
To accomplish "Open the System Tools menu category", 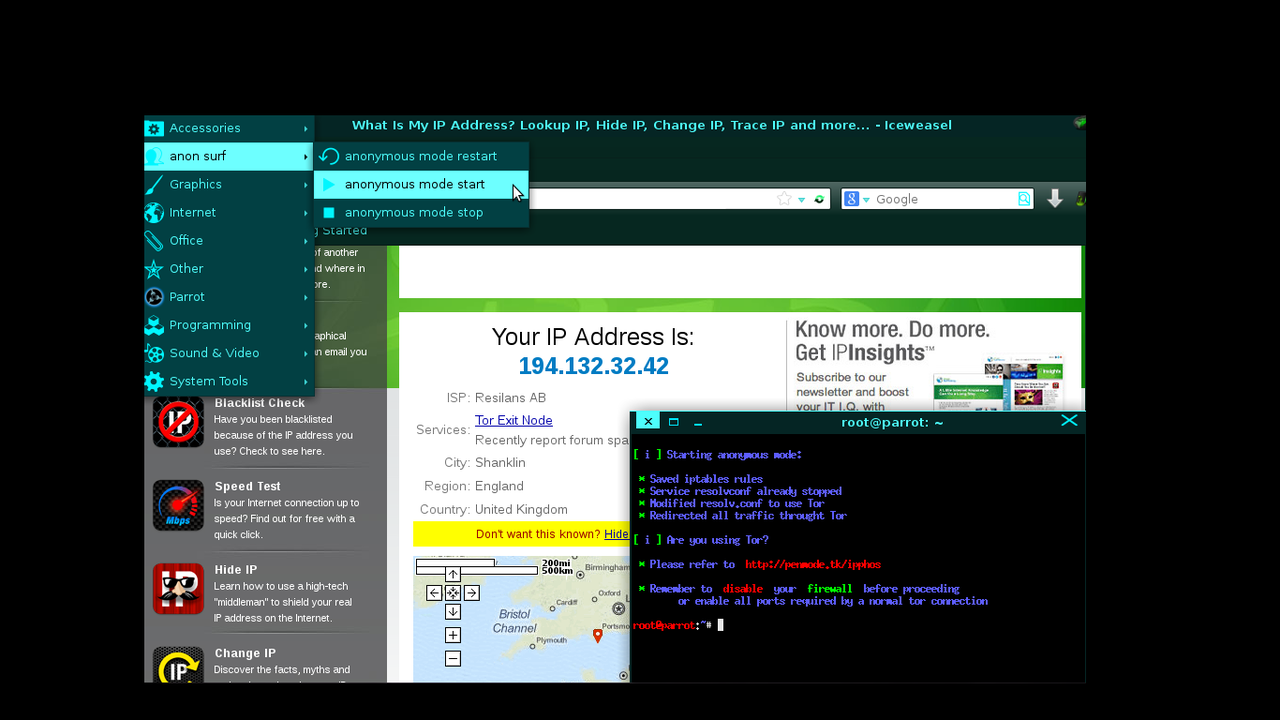I will (x=229, y=380).
